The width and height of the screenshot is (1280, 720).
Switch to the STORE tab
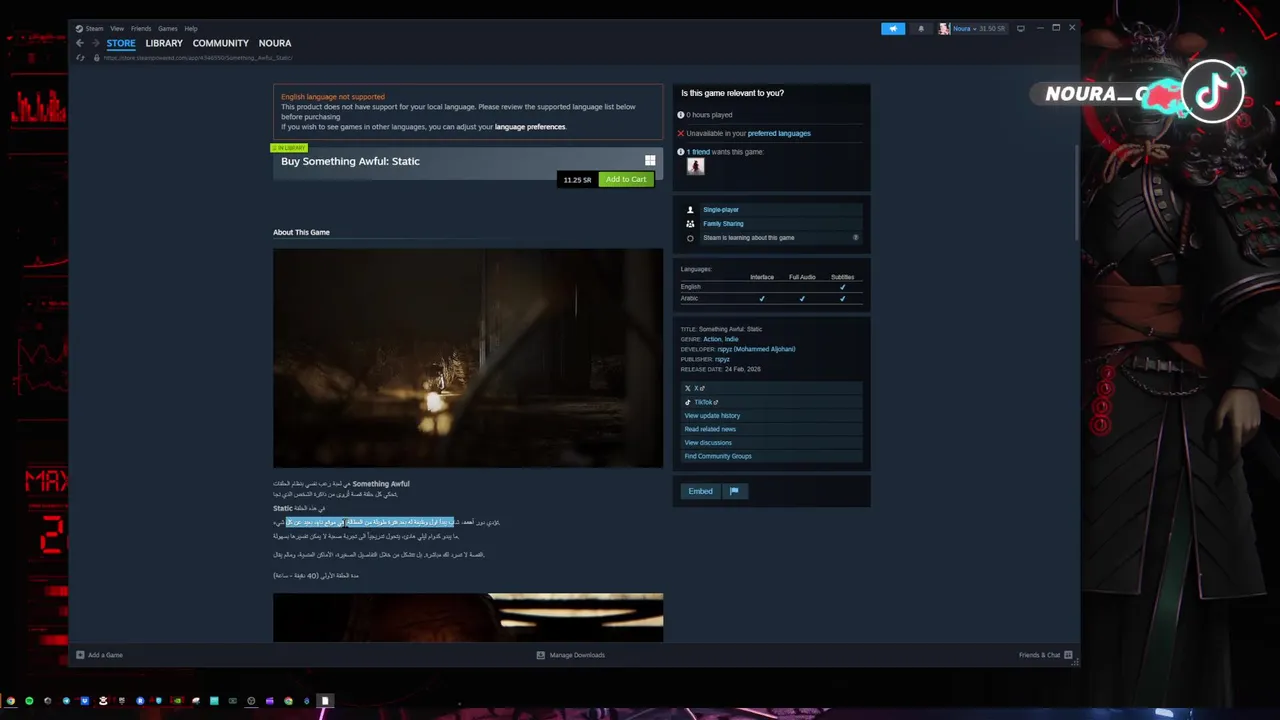121,43
